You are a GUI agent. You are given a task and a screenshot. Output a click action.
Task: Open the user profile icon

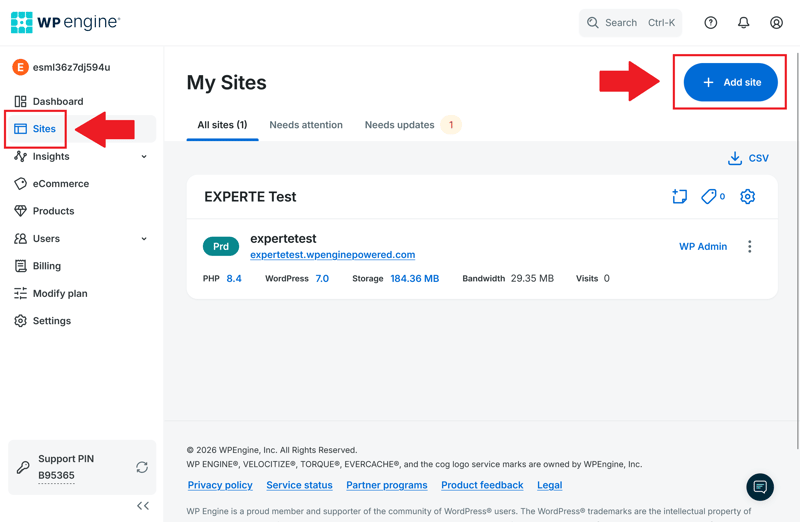tap(776, 22)
